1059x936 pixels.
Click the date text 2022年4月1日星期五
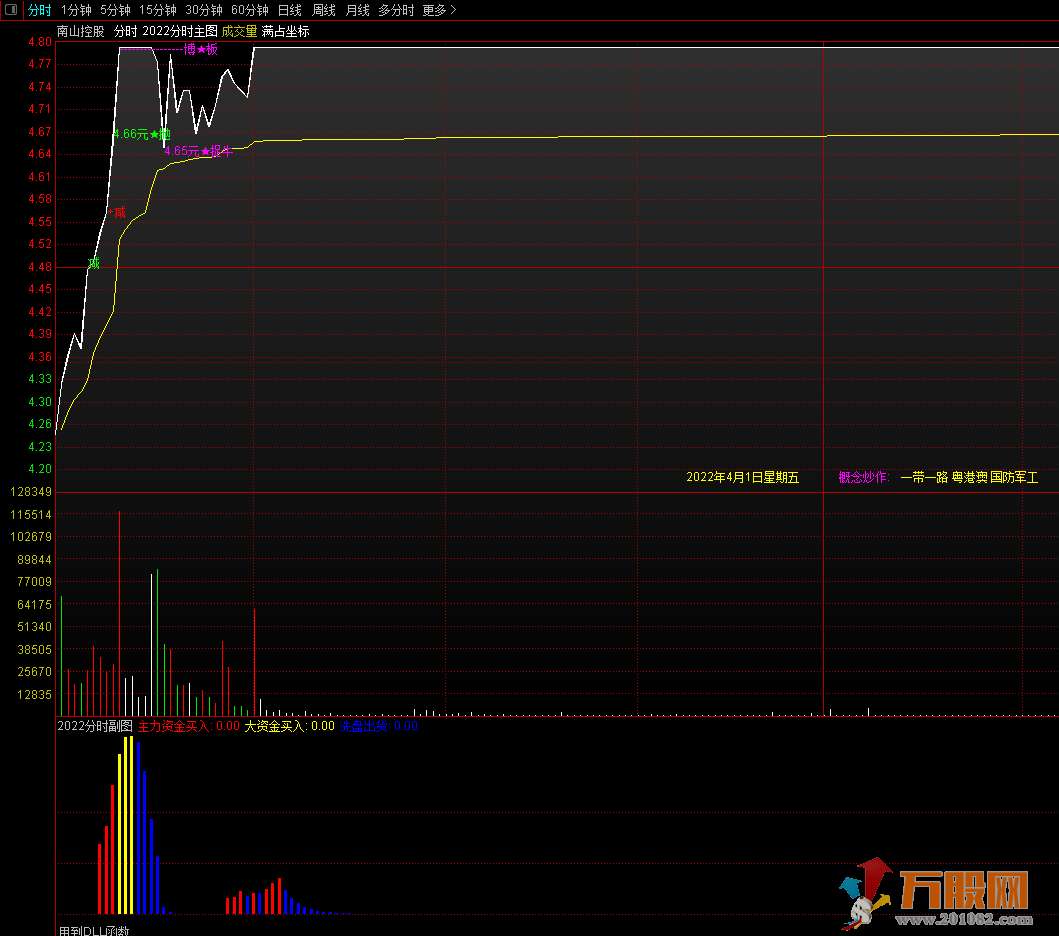click(742, 477)
